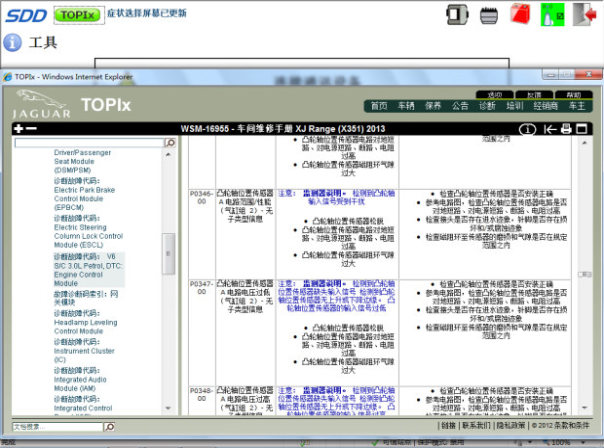Open Electric Park Brake Control Module item

[84, 194]
